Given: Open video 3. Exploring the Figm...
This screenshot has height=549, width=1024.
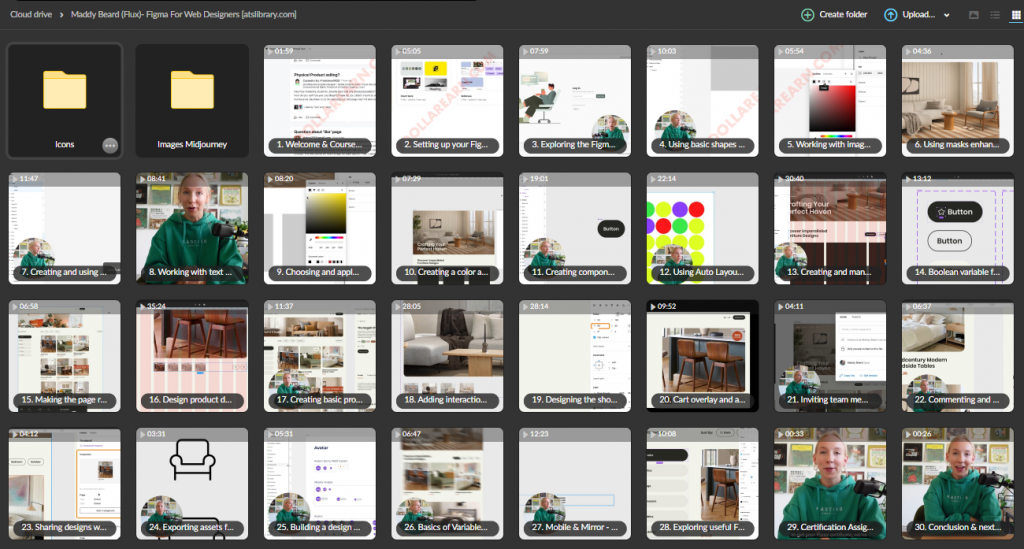Looking at the screenshot, I should (575, 101).
